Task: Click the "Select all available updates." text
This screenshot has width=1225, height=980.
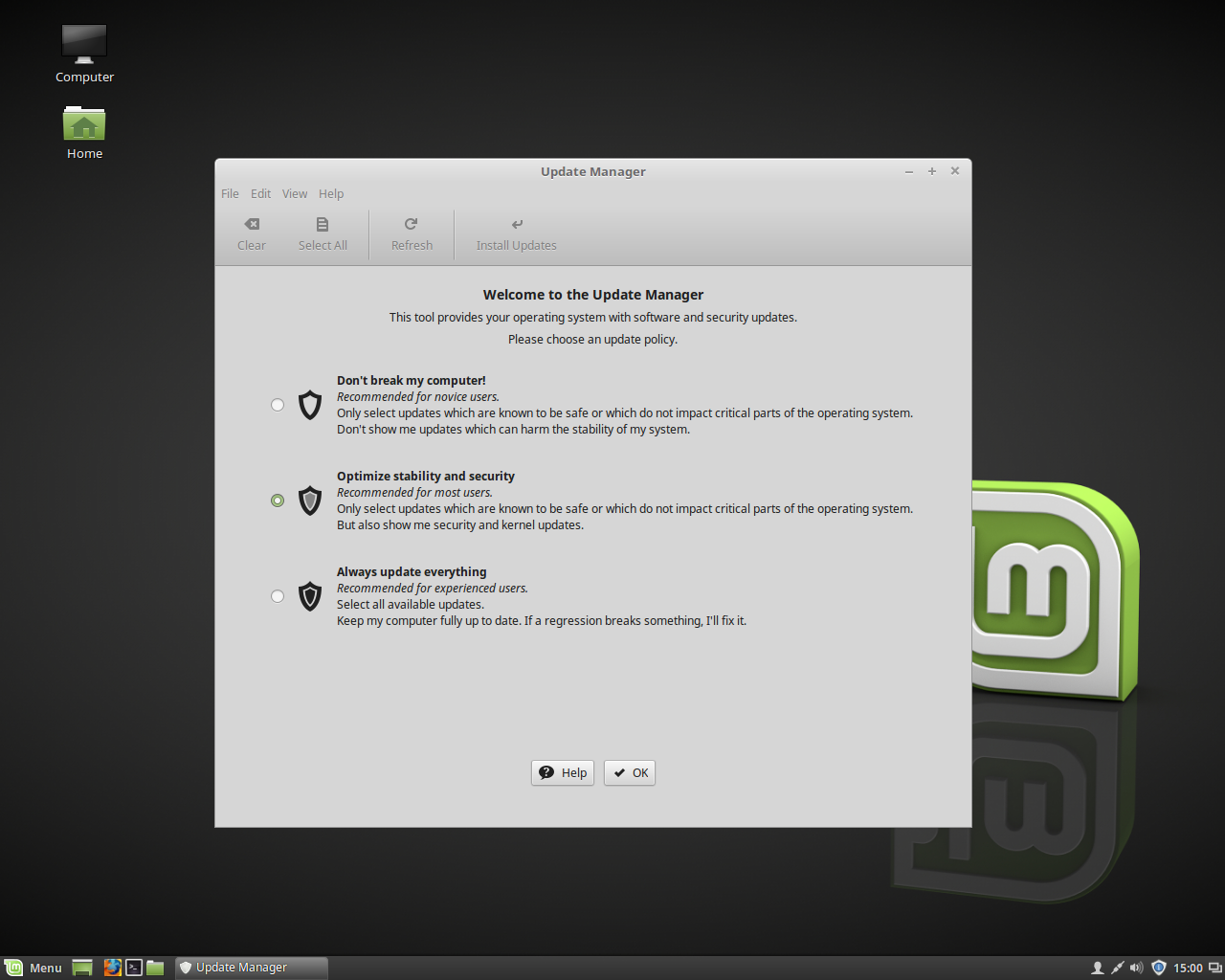Action: tap(411, 605)
